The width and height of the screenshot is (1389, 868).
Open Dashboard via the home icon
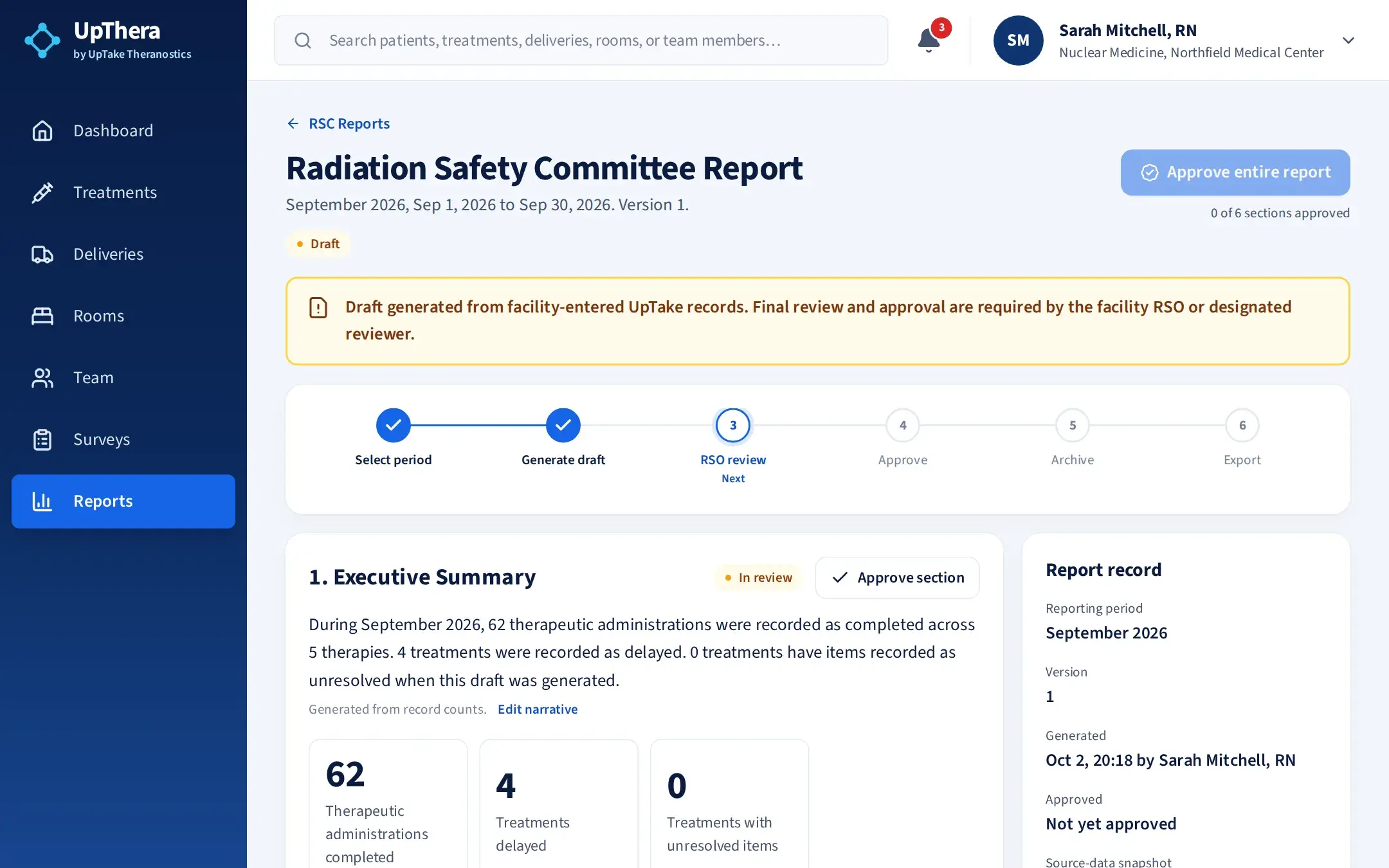pyautogui.click(x=42, y=131)
